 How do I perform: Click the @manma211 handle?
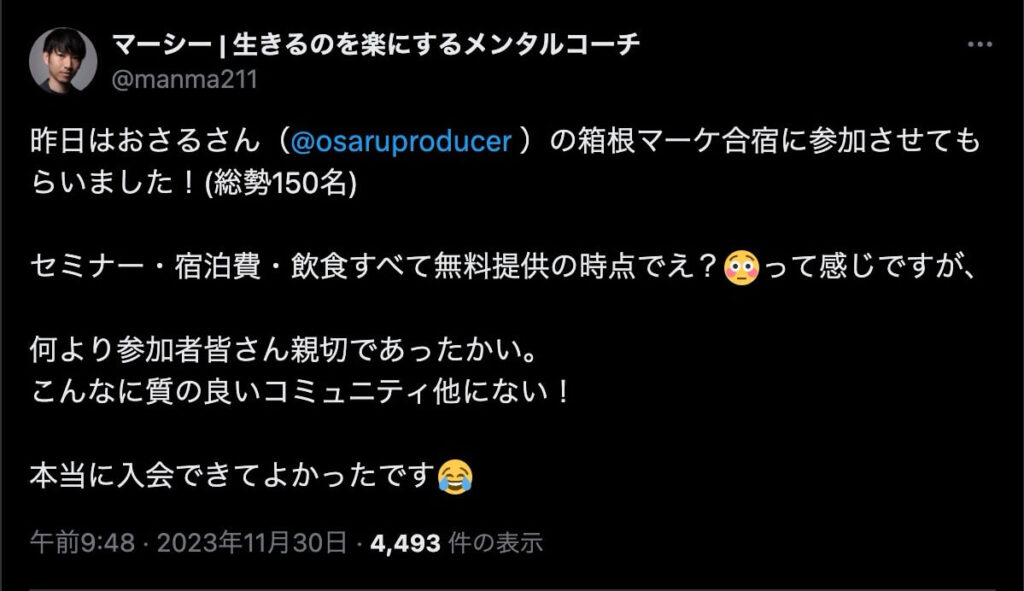[x=183, y=79]
